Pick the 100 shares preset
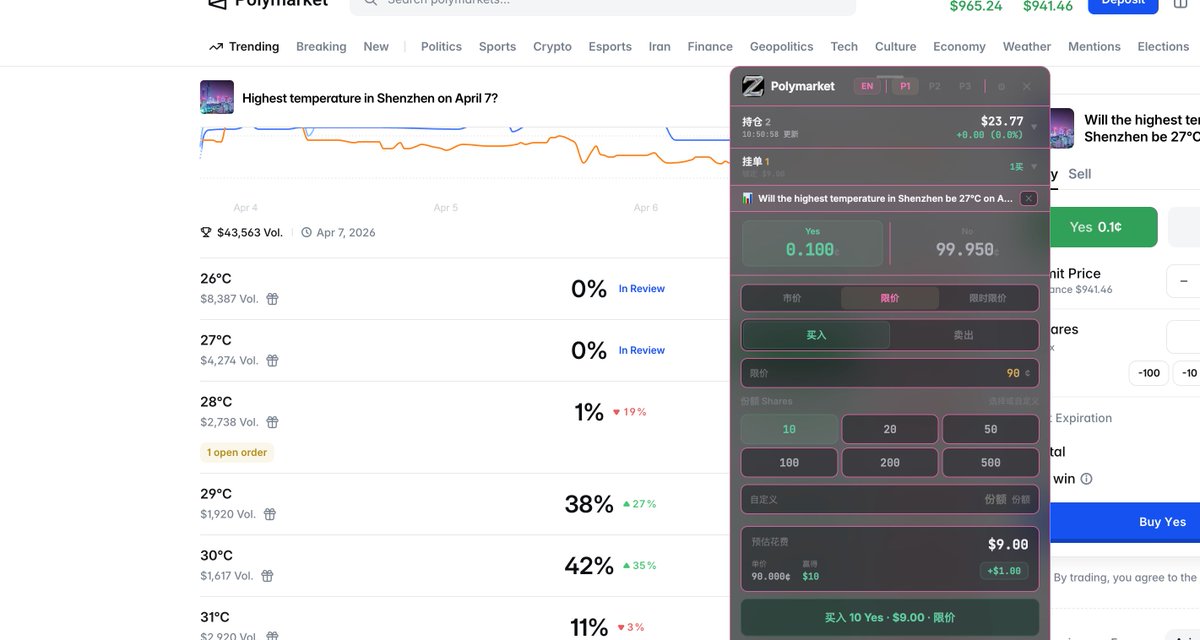 tap(789, 463)
